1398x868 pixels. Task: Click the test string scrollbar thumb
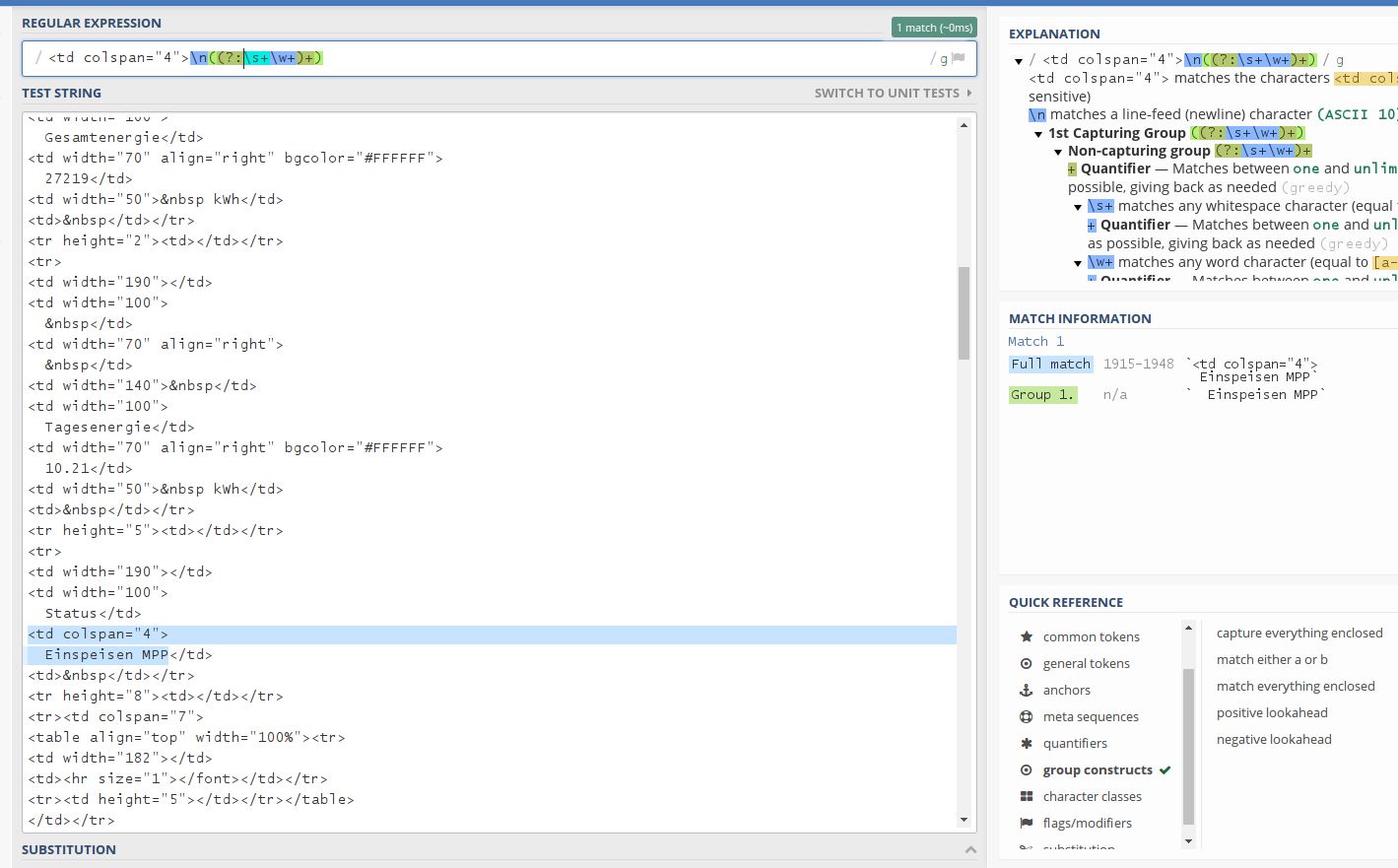click(x=964, y=313)
